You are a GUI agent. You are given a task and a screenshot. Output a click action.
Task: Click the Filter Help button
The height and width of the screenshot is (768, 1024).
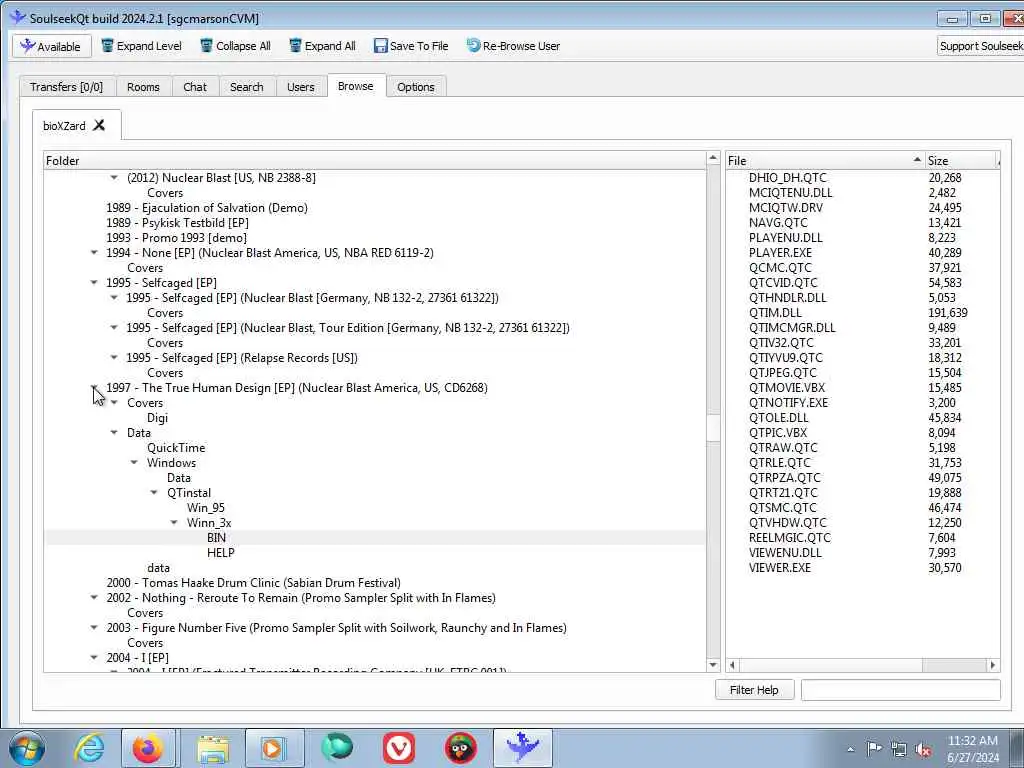click(x=754, y=690)
